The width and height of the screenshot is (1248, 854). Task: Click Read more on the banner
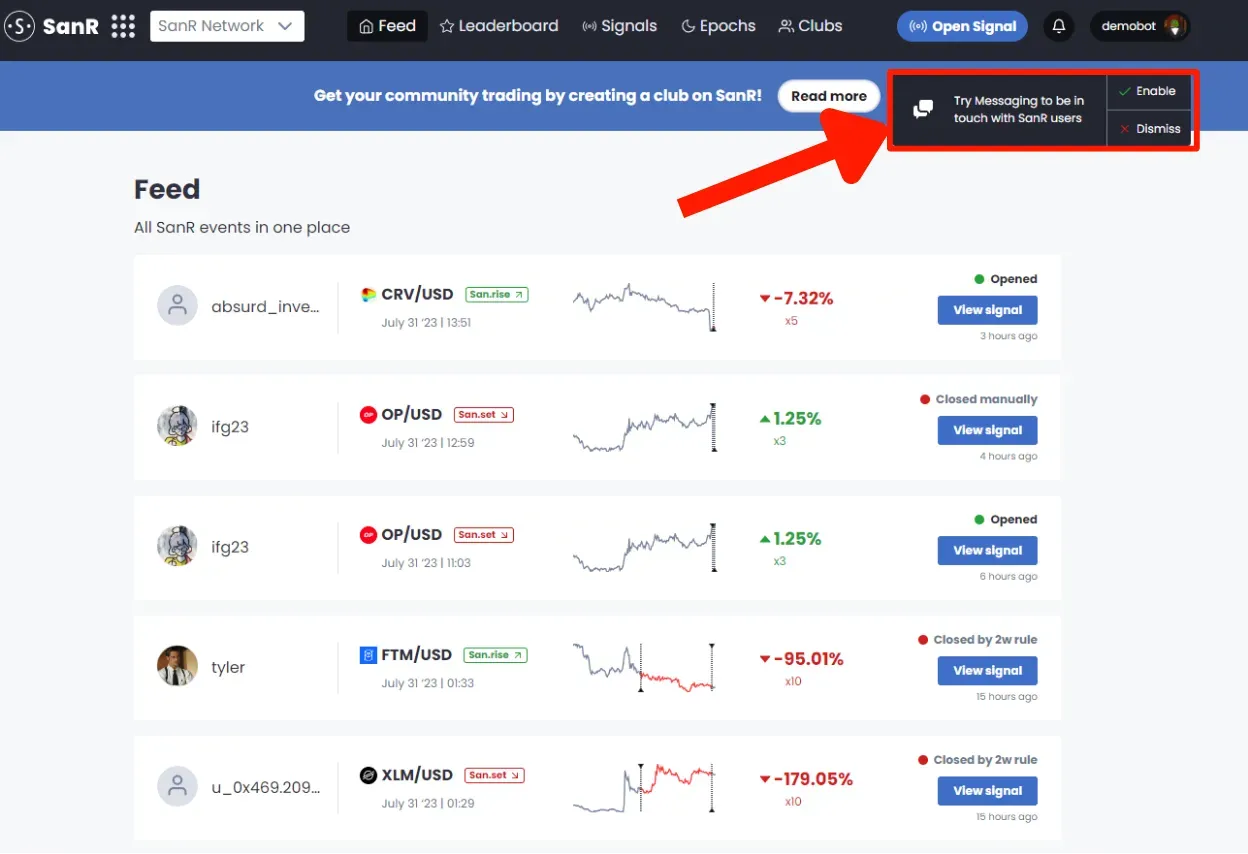[829, 96]
